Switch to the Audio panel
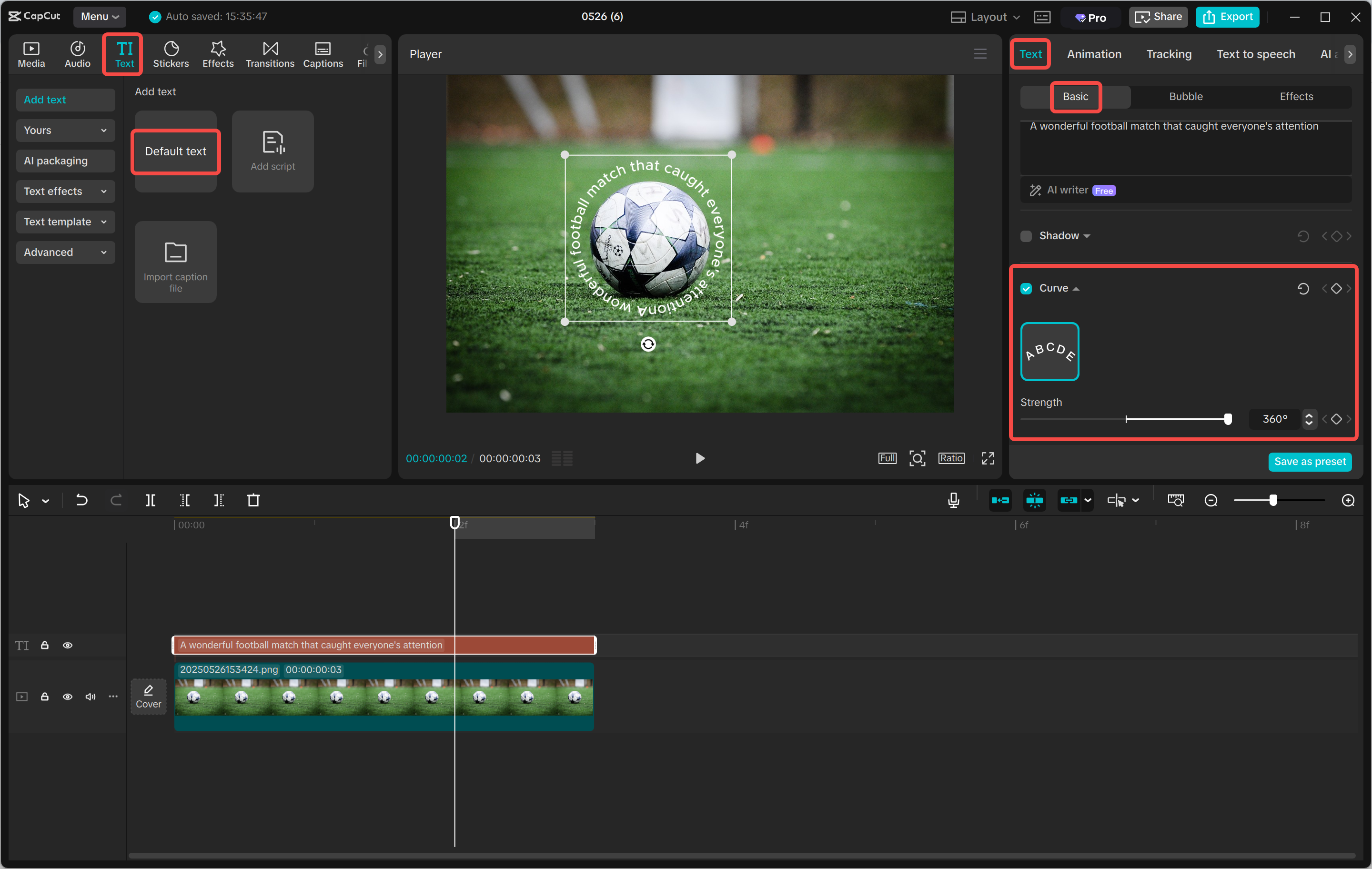Screen dimensions: 1372x869 pos(77,53)
